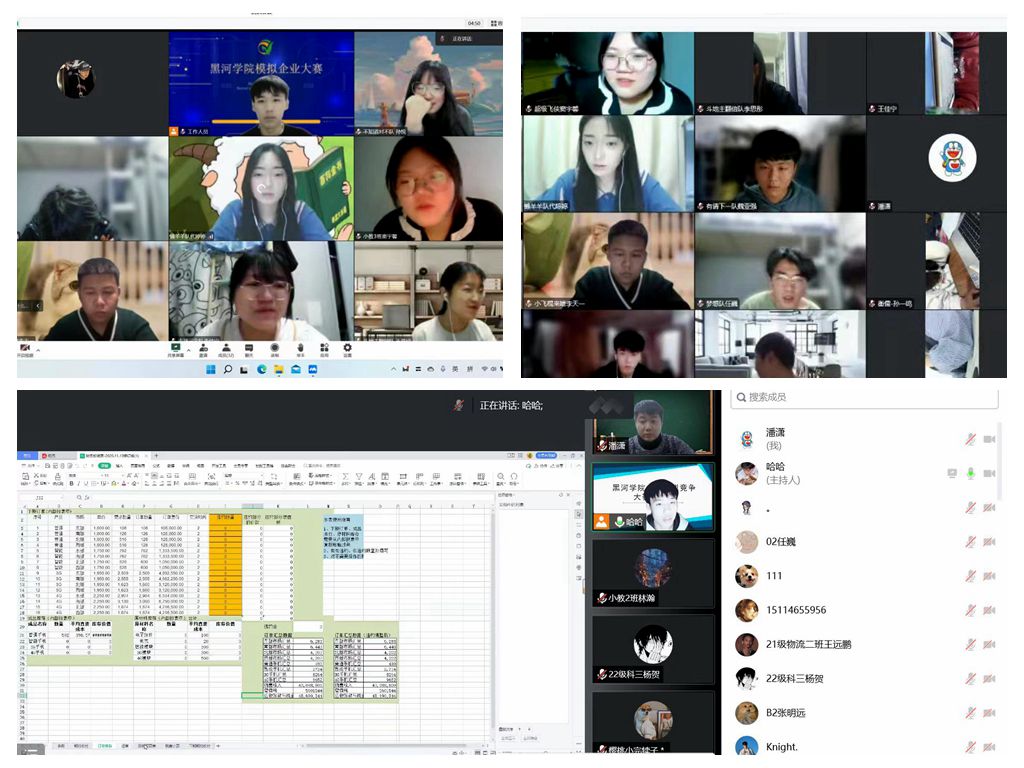1024x768 pixels.
Task: Expand the arrow beside the video button
Action: coord(38,347)
